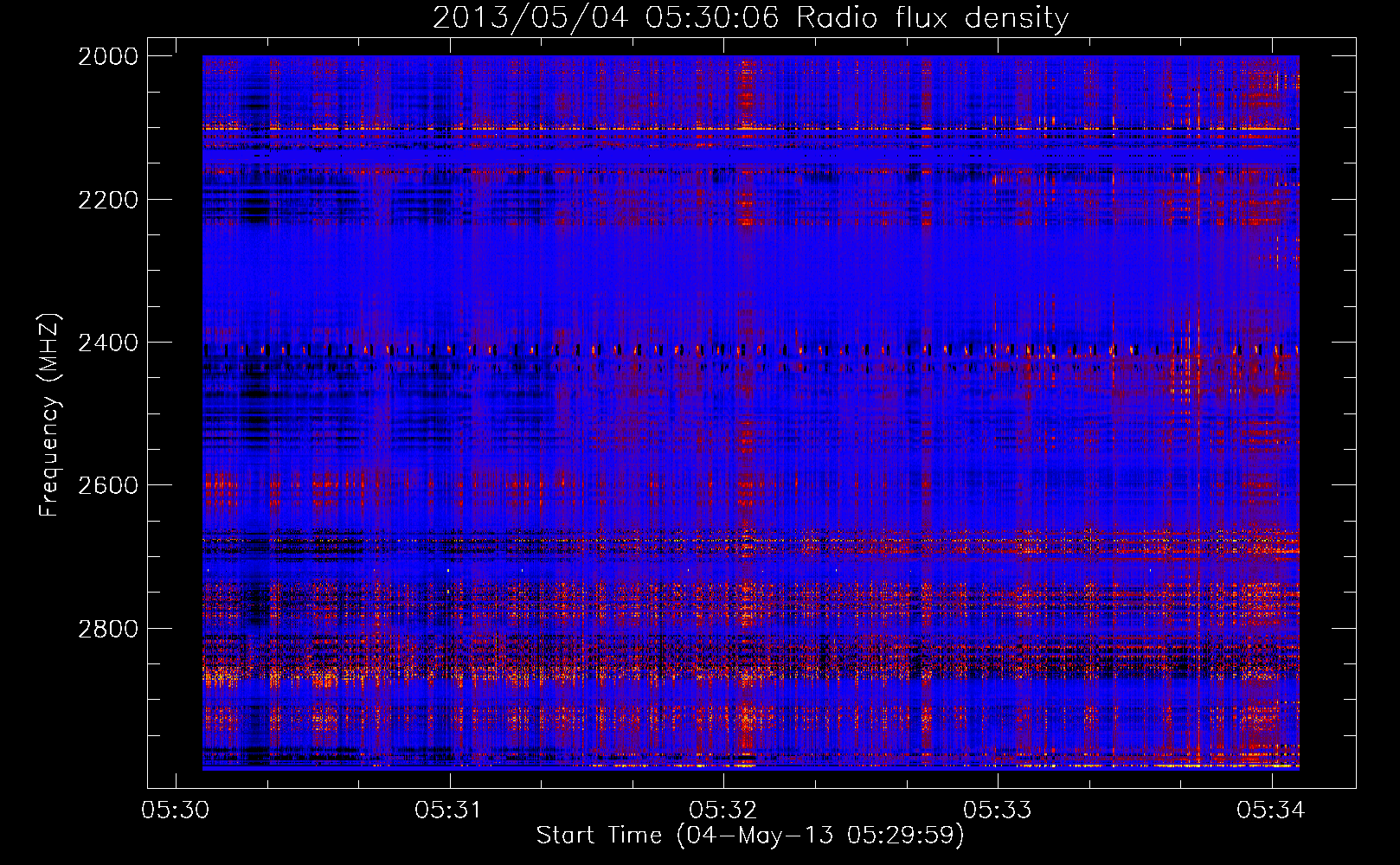Click the 'Start Time (04-May-13 05:29:59)' label
Viewport: 1400px width, 865px height.
point(750,836)
